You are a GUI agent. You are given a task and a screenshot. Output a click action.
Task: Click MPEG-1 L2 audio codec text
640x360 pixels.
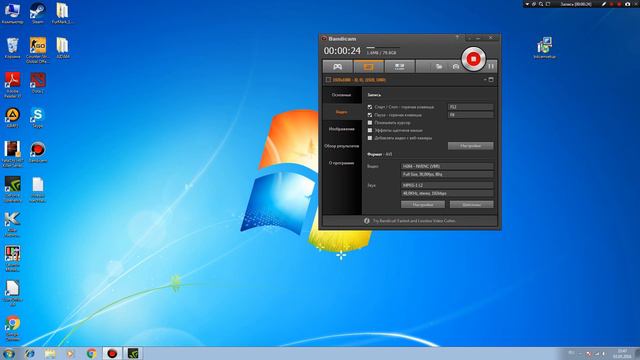coord(413,185)
